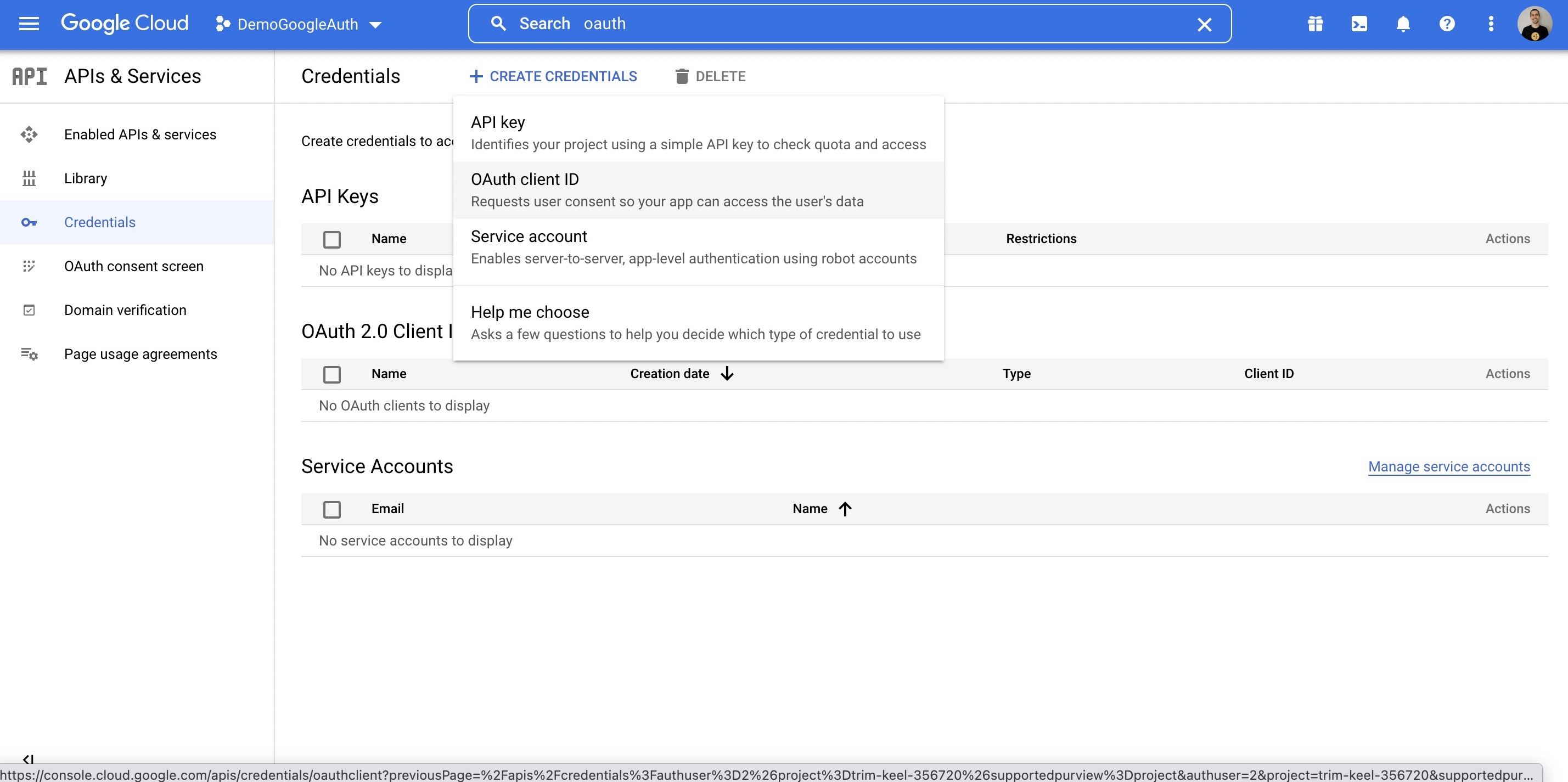Open OAuth consent screen settings

click(133, 266)
